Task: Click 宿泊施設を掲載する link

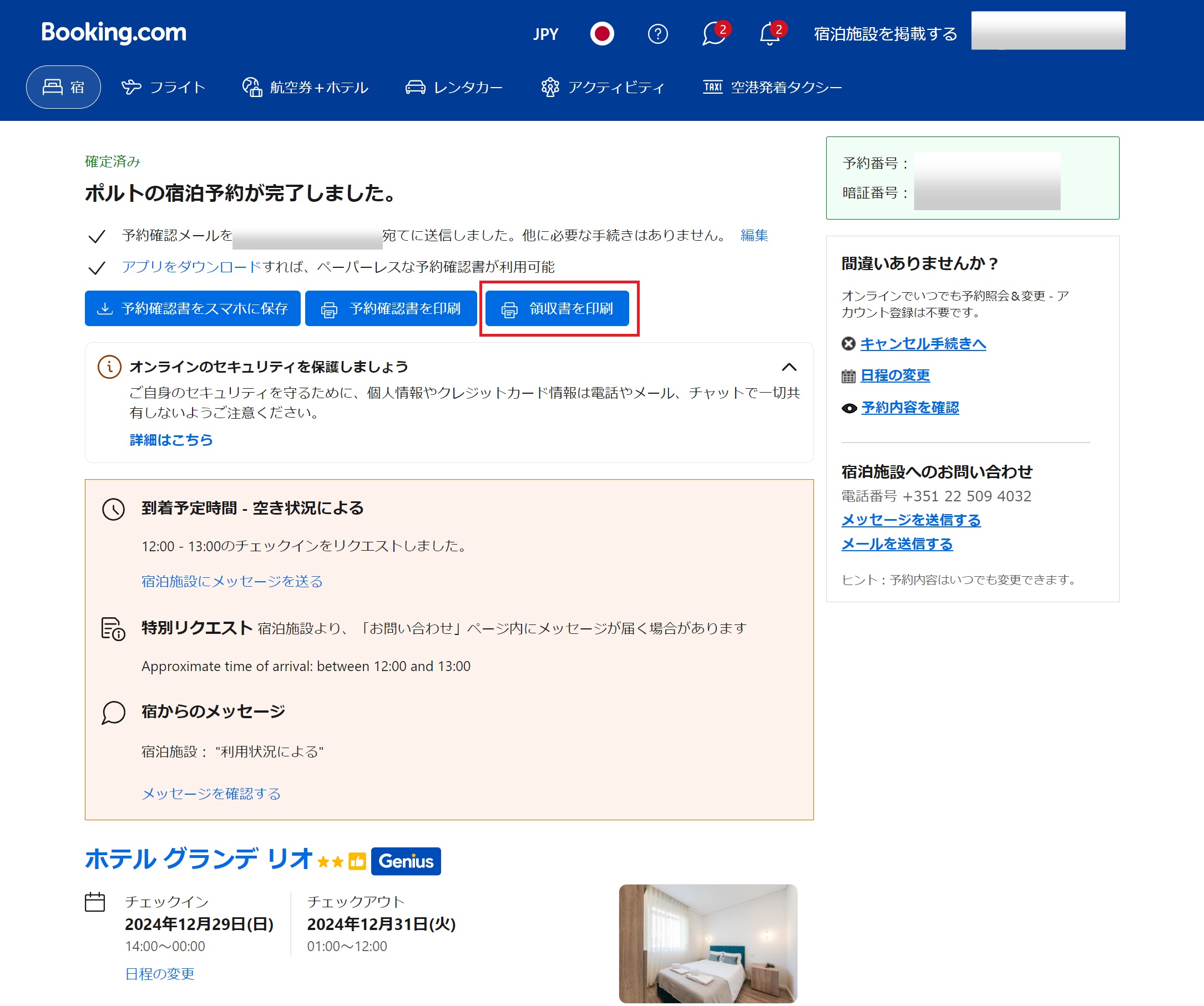Action: tap(885, 34)
